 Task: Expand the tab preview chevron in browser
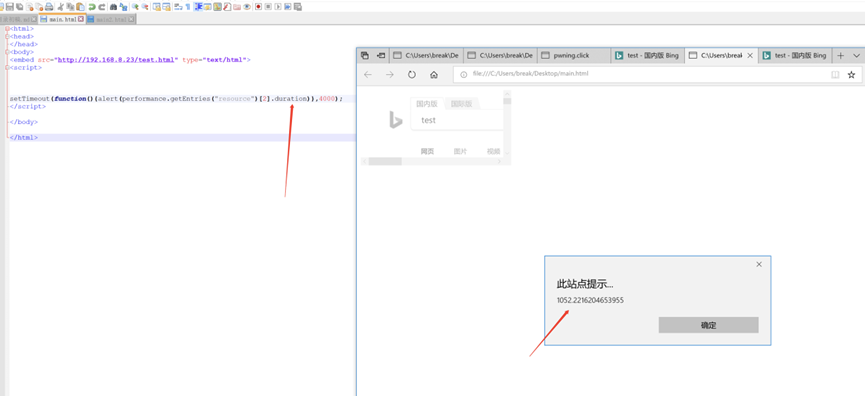pyautogui.click(x=856, y=56)
